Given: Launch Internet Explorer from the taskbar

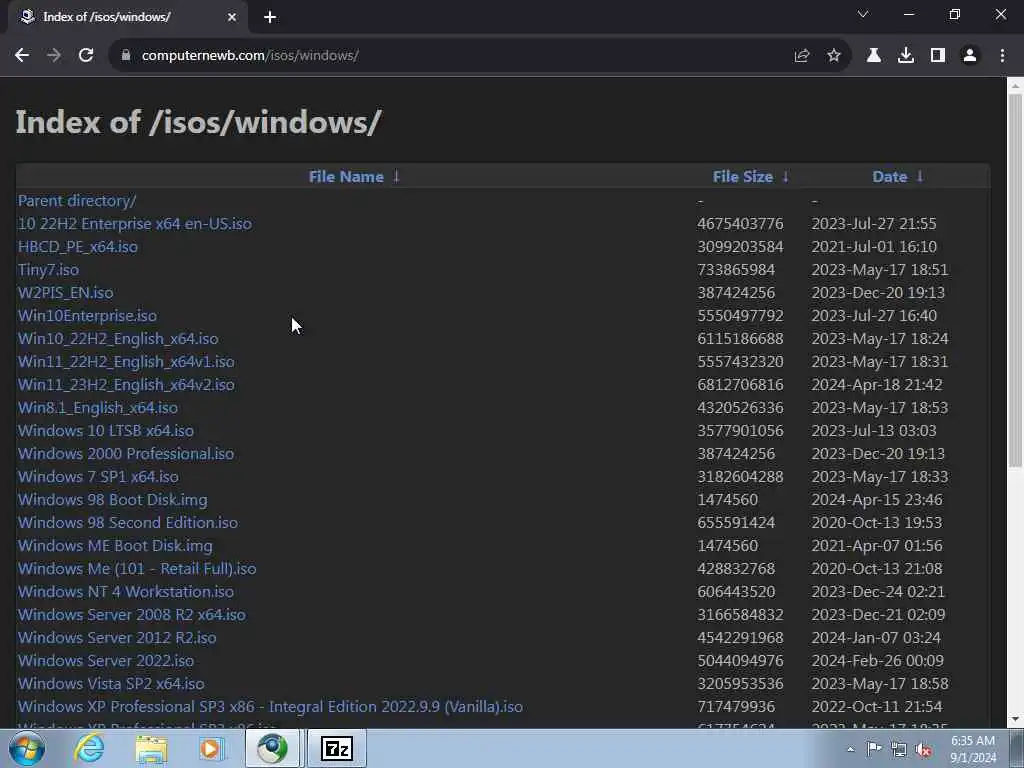Looking at the screenshot, I should [x=89, y=748].
